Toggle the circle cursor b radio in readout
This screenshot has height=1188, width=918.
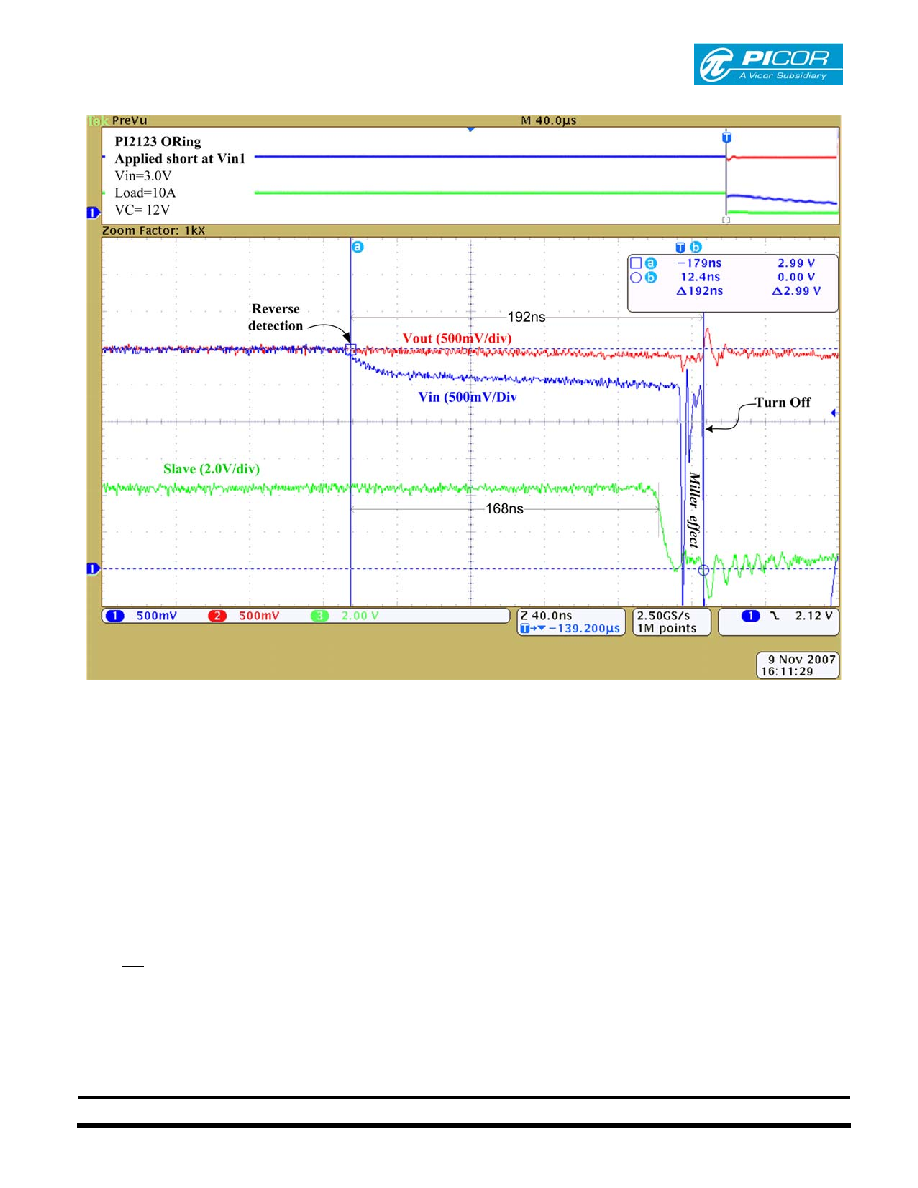pos(636,277)
